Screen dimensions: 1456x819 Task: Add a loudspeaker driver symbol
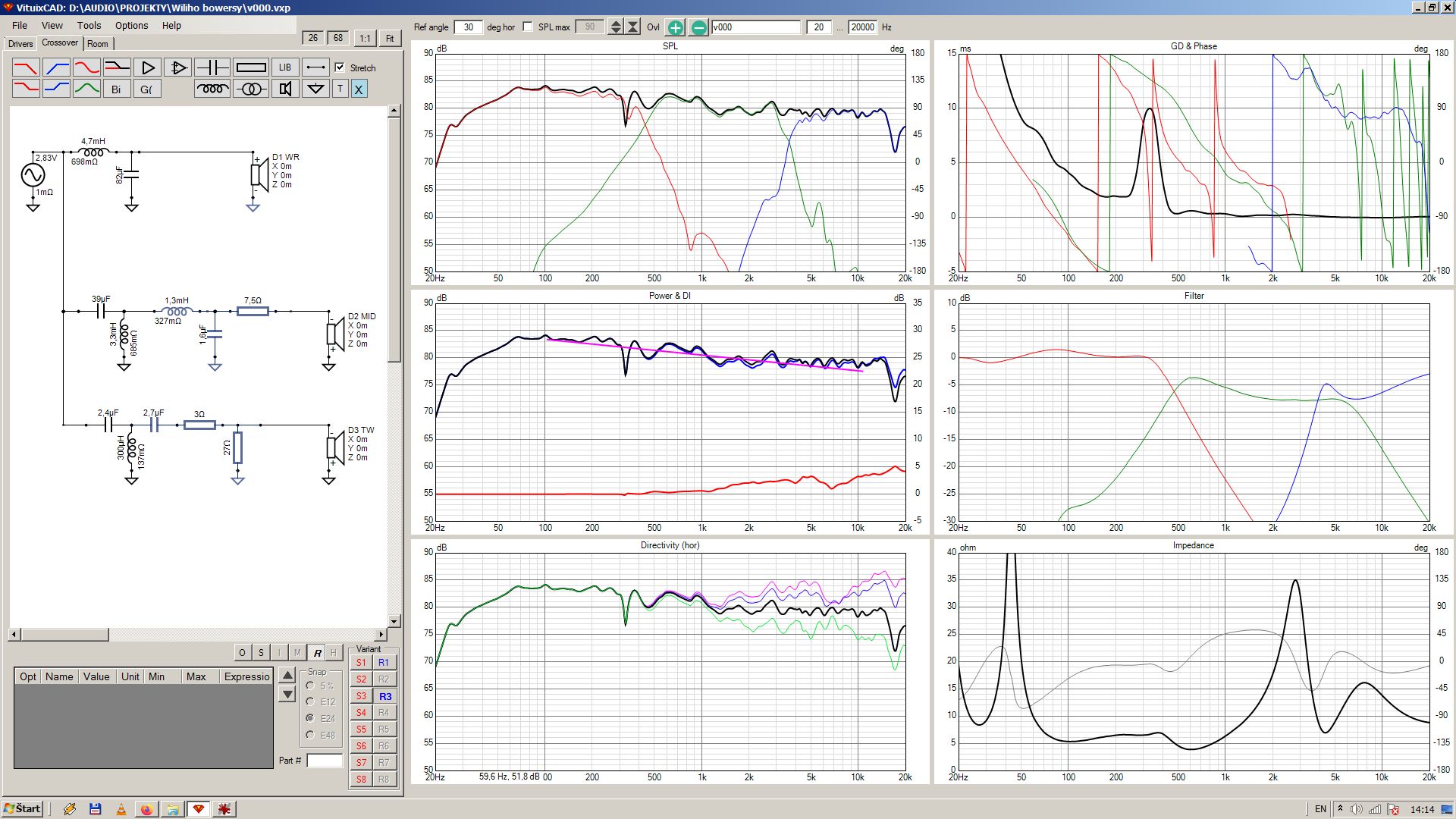click(x=285, y=89)
